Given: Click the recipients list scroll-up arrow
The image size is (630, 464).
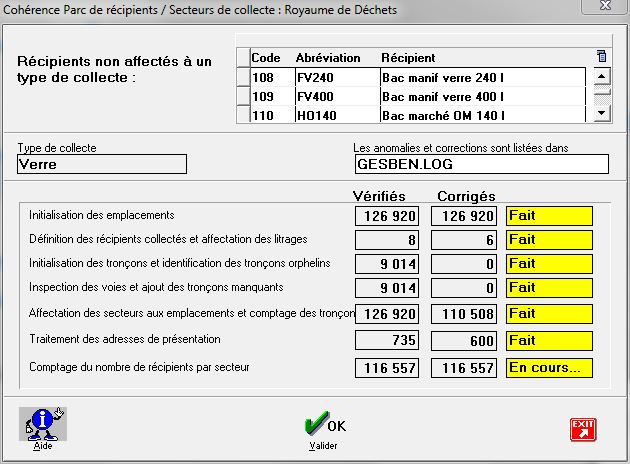Looking at the screenshot, I should tap(601, 76).
